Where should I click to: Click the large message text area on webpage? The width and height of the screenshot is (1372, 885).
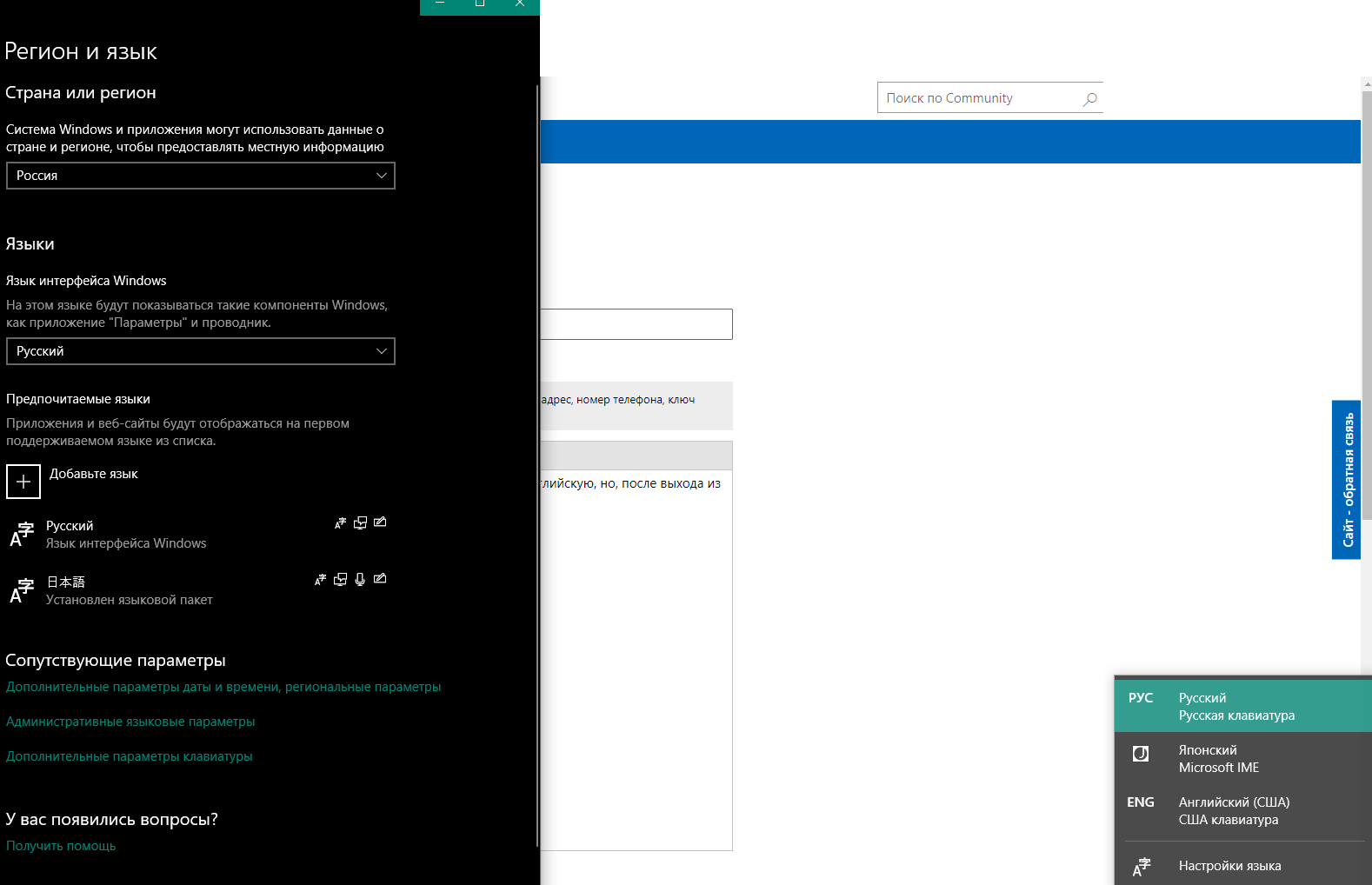click(636, 661)
